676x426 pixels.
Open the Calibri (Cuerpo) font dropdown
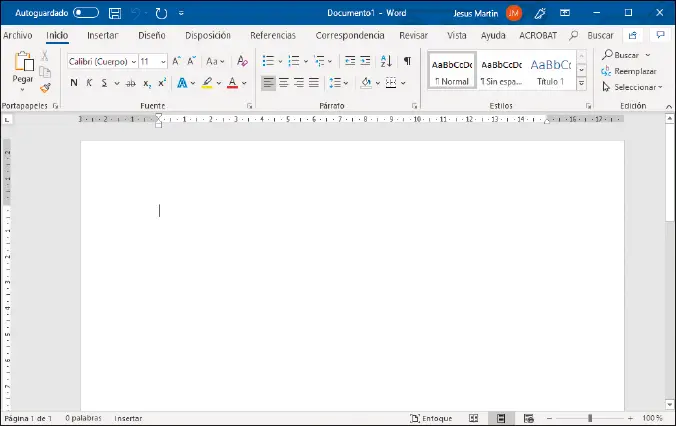point(134,61)
